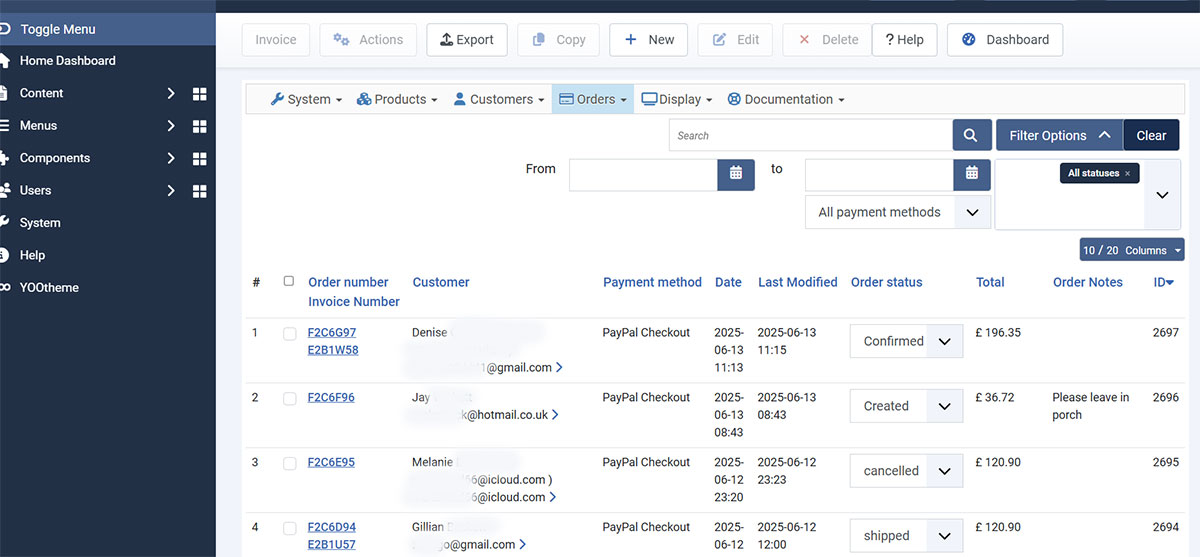Click the Export button
1200x557 pixels.
[x=467, y=40]
